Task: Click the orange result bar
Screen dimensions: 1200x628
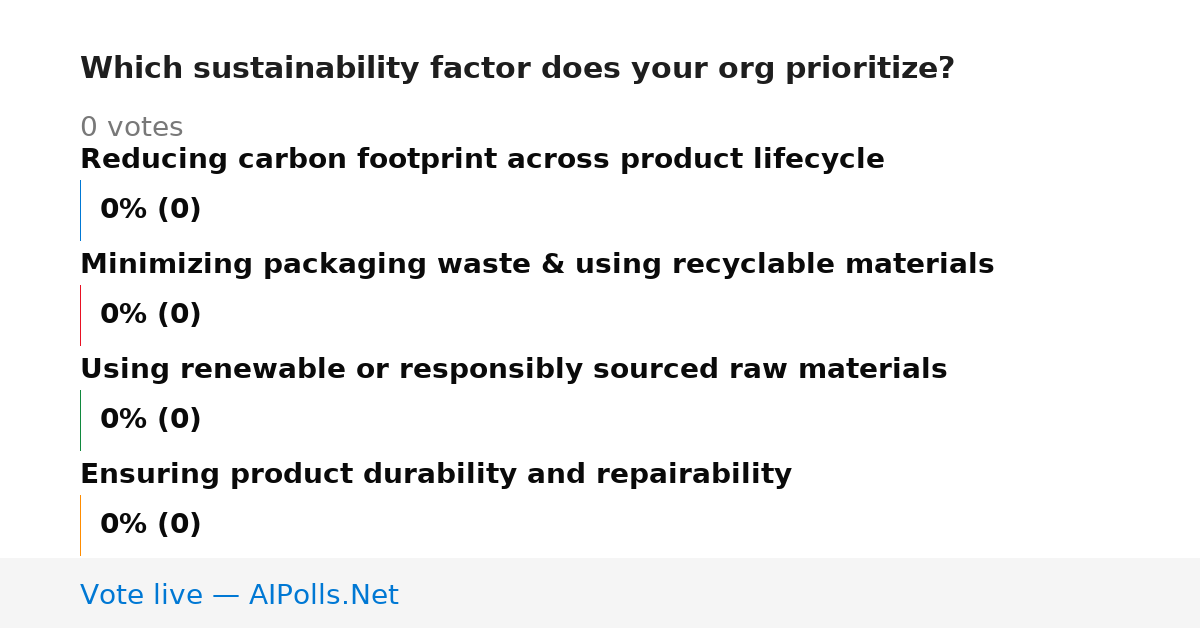Action: pyautogui.click(x=80, y=525)
